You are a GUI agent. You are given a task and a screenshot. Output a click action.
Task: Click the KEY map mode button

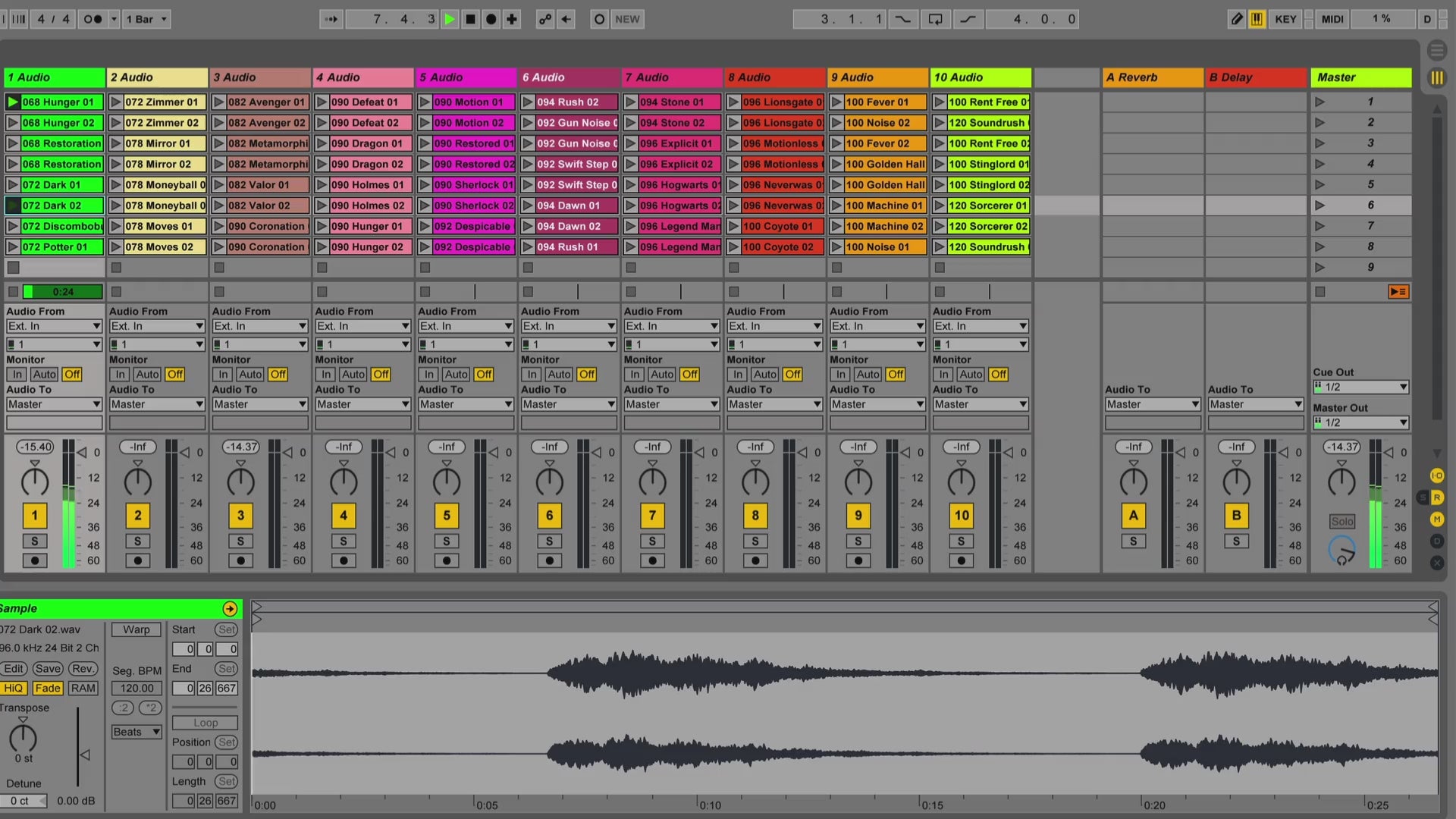(x=1285, y=19)
